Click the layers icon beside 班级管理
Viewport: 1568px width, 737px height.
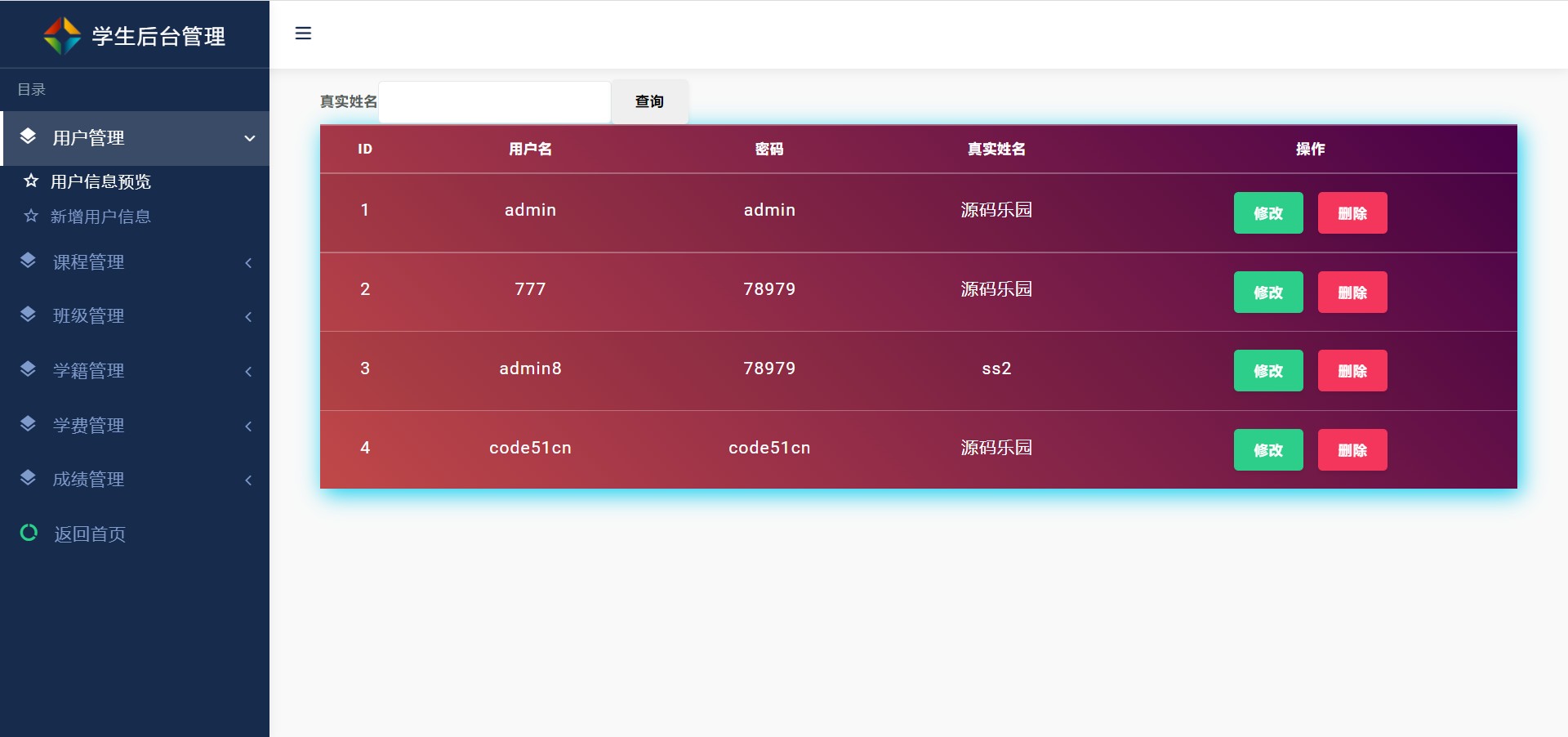coord(29,315)
